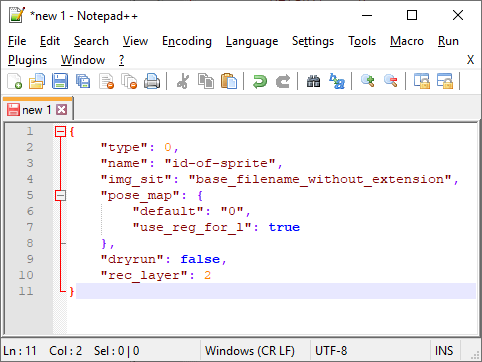Open the File menu

(x=17, y=41)
